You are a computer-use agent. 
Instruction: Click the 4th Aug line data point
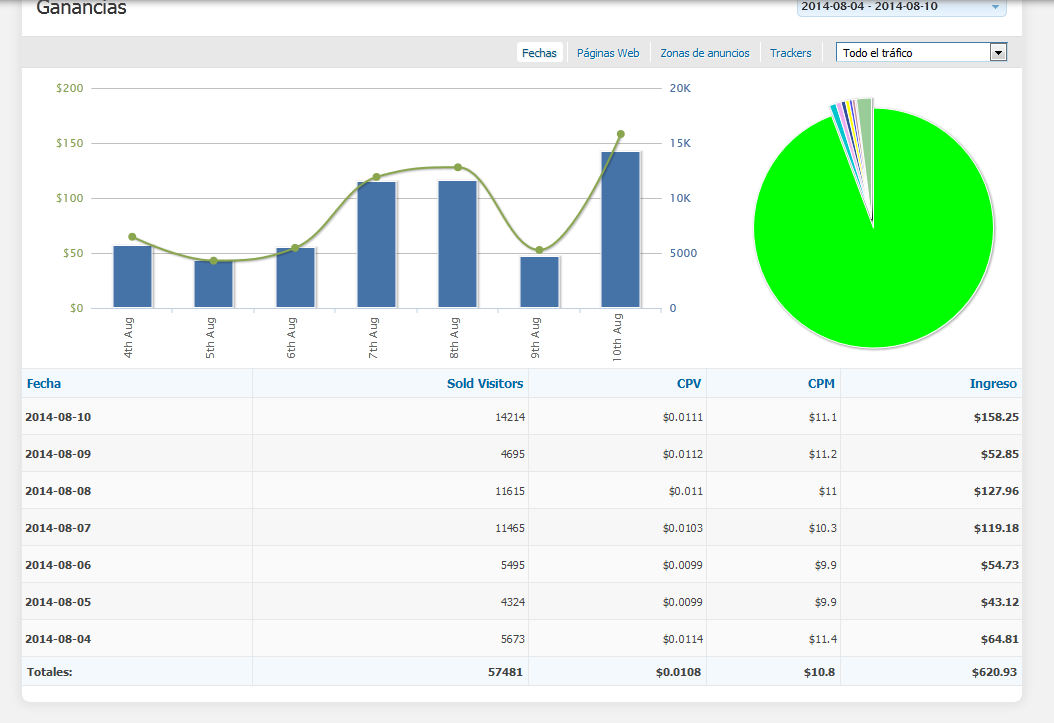pyautogui.click(x=132, y=237)
